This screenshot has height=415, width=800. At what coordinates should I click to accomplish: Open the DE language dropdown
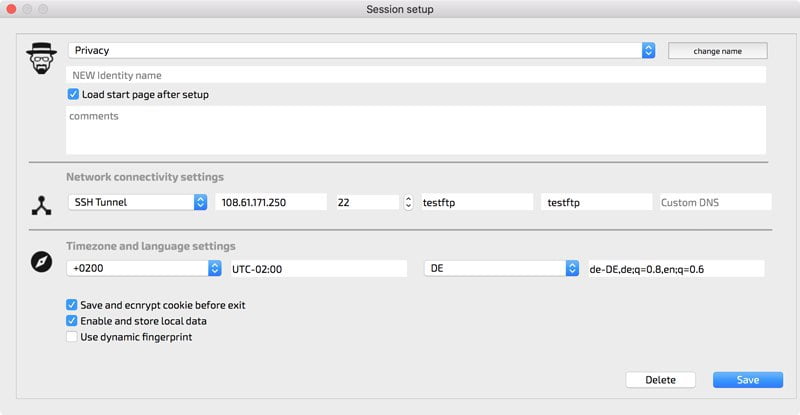point(502,268)
